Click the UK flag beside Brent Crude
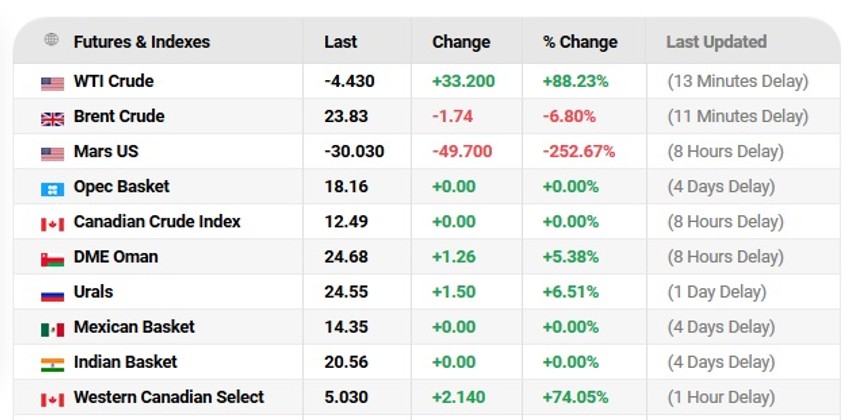 (x=52, y=118)
